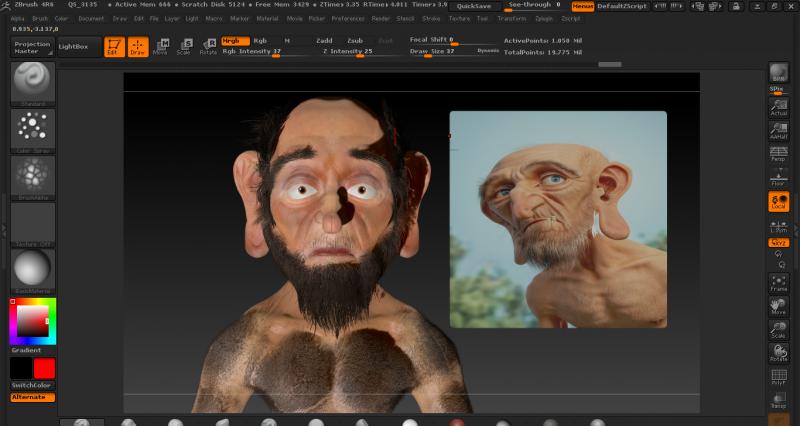Click the AAHalf view icon
Image resolution: width=800 pixels, height=426 pixels.
778,129
